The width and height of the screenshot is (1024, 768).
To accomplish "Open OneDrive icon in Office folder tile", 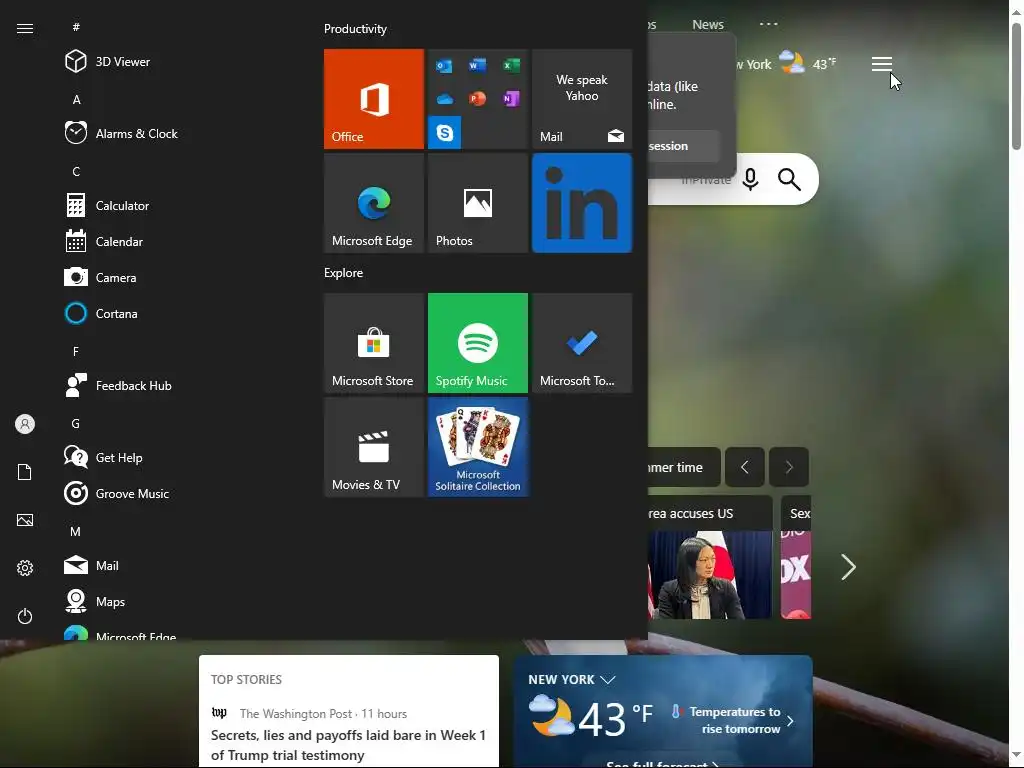I will tap(444, 99).
